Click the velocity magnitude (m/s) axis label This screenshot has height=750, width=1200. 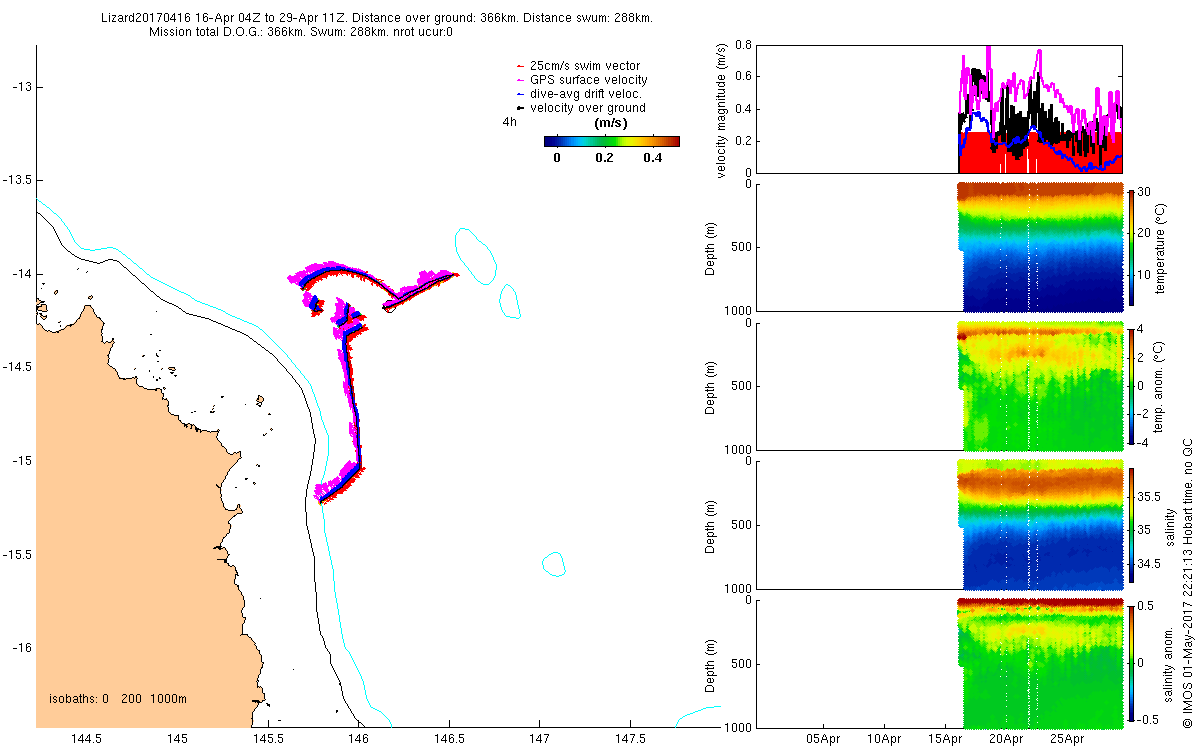pos(721,109)
